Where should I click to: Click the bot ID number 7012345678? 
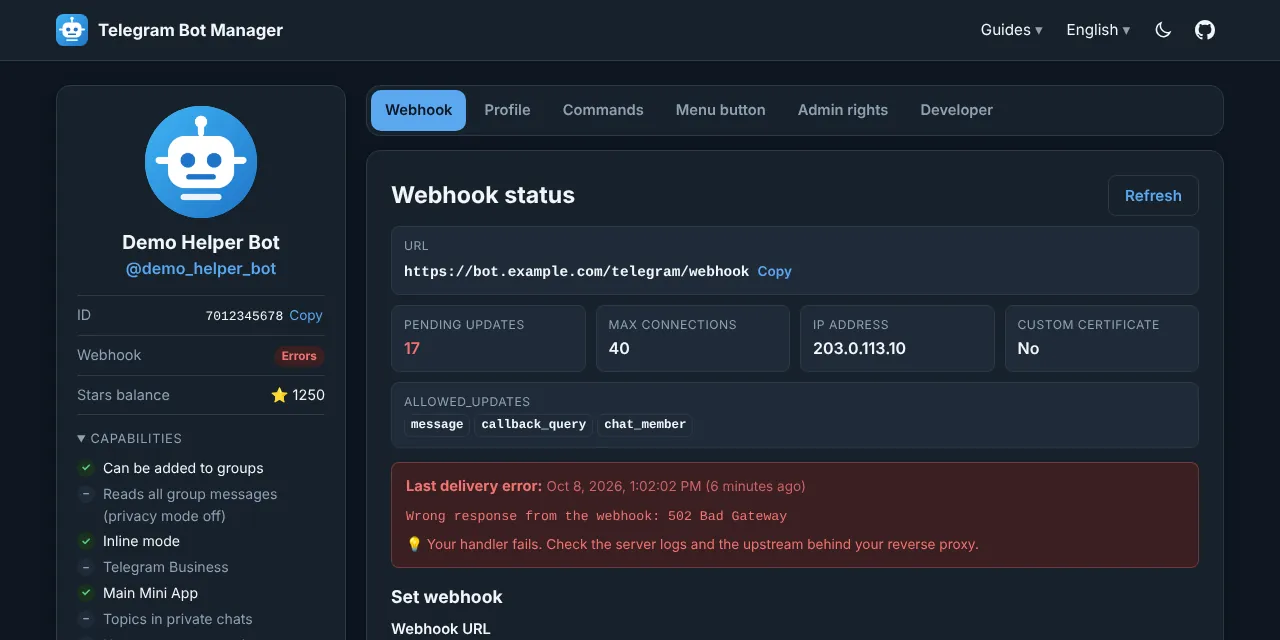[244, 316]
